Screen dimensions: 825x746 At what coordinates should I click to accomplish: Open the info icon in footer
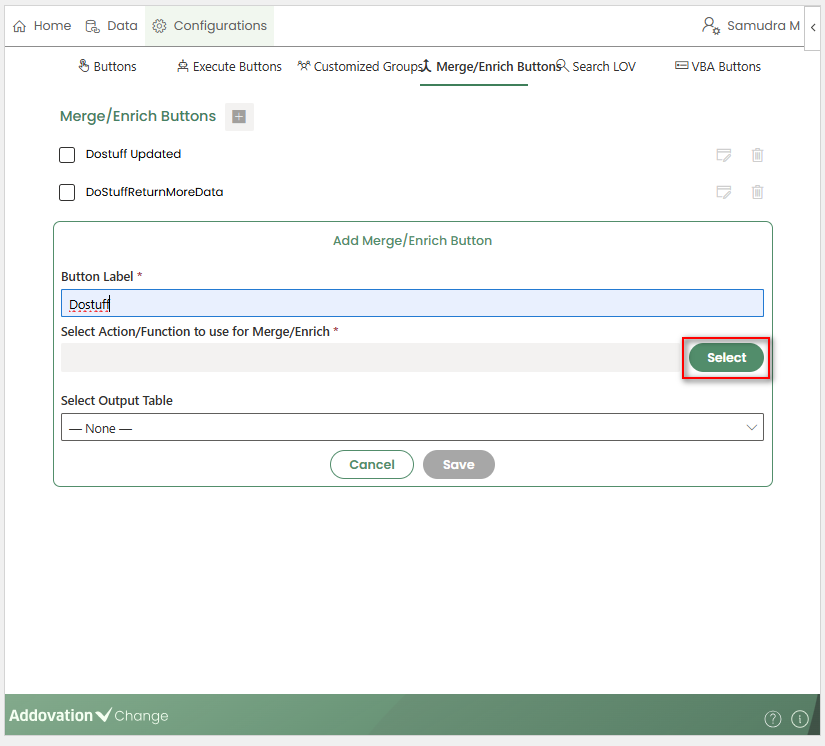[799, 718]
